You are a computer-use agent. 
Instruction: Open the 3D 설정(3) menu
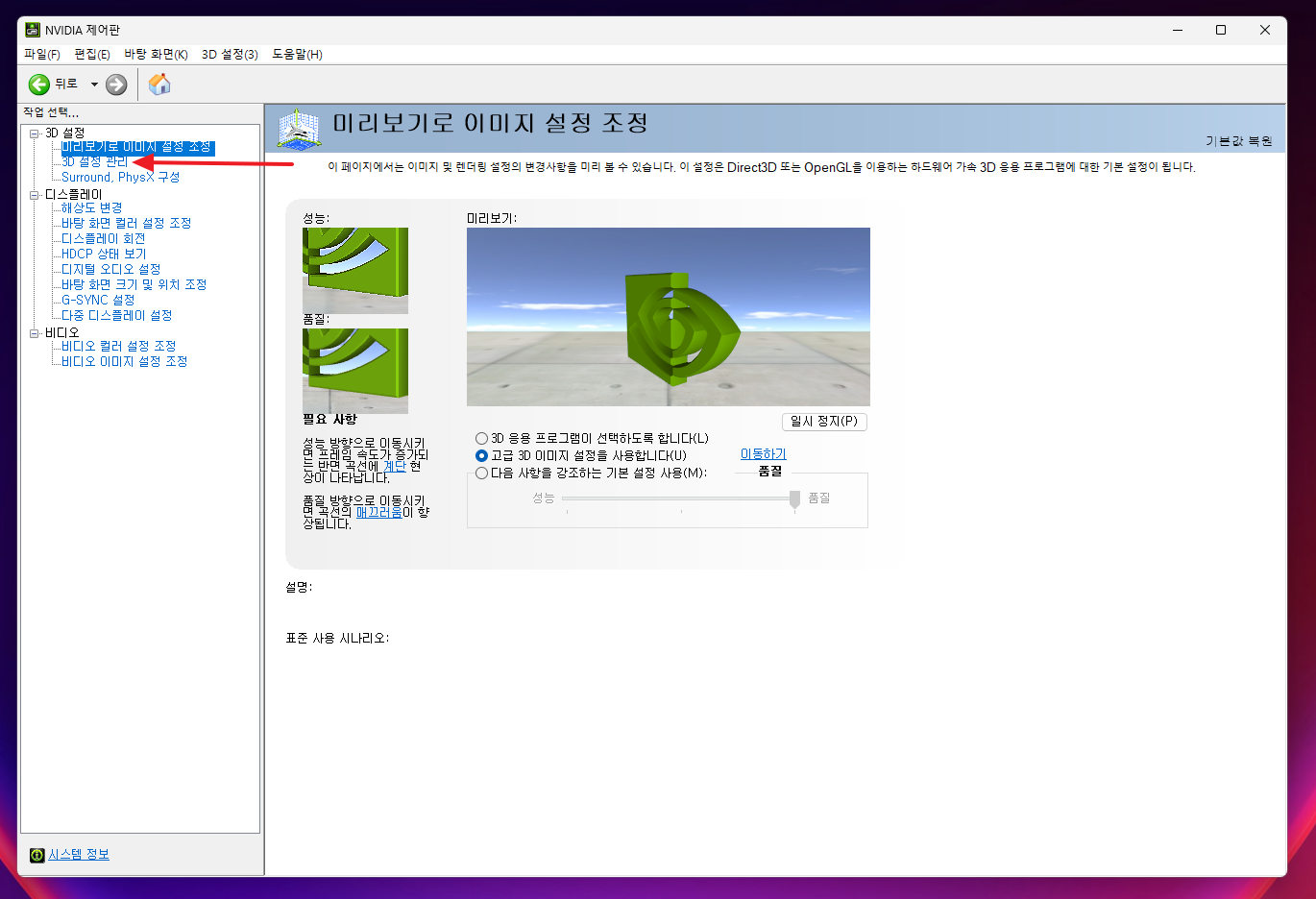(230, 54)
